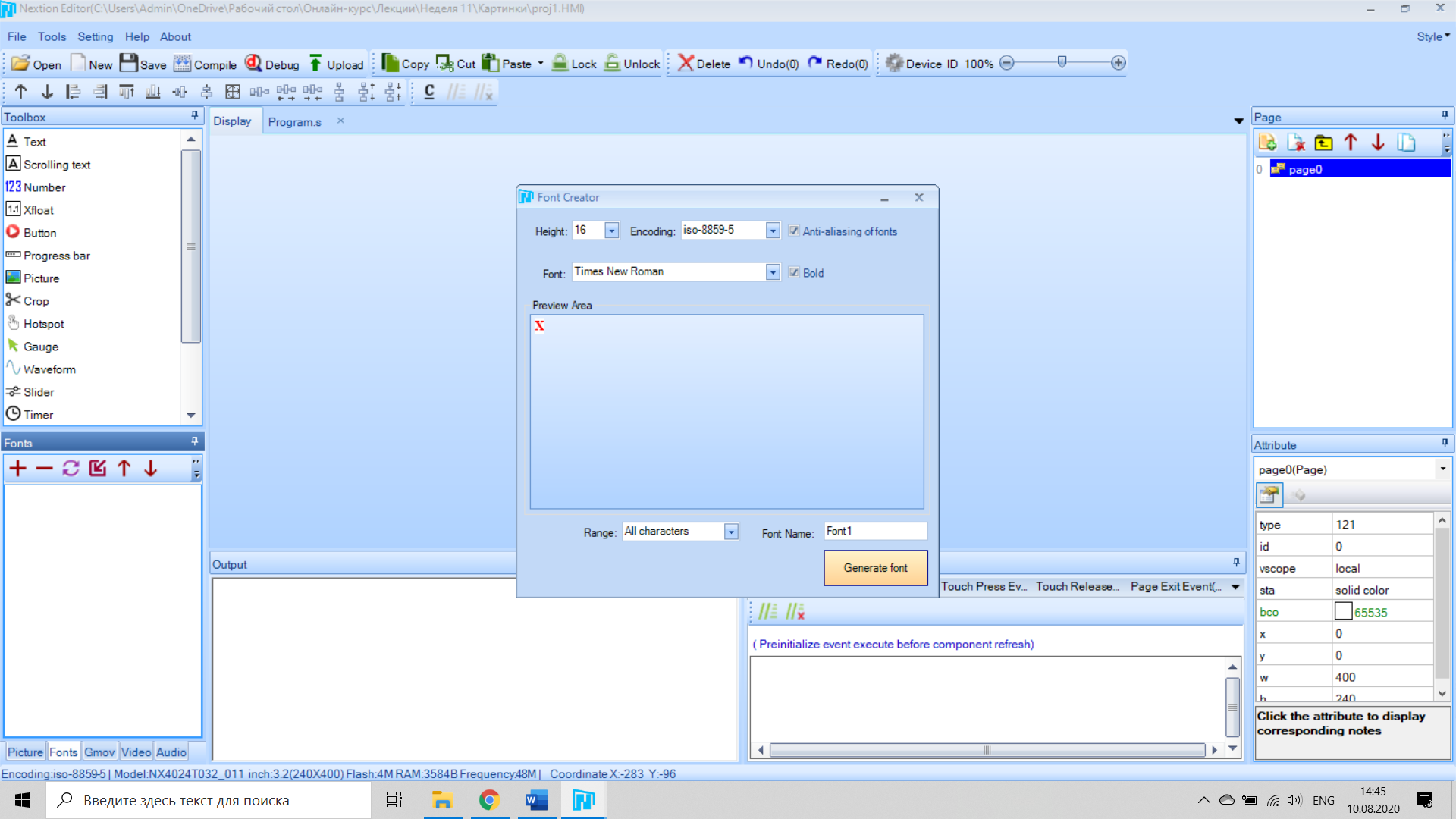Click the refresh fonts icon
Viewport: 1456px width, 819px height.
click(71, 469)
